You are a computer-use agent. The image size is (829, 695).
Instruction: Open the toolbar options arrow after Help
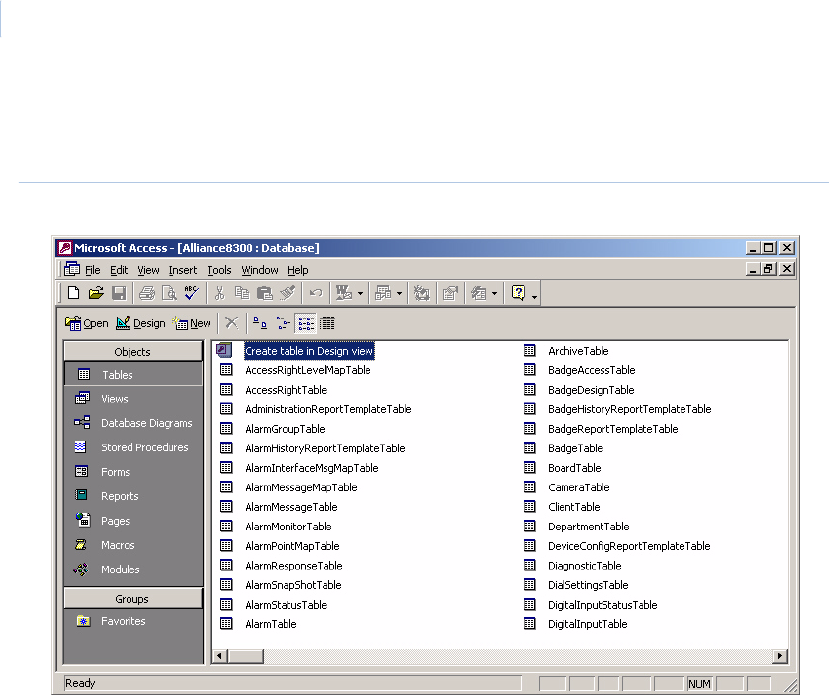535,297
